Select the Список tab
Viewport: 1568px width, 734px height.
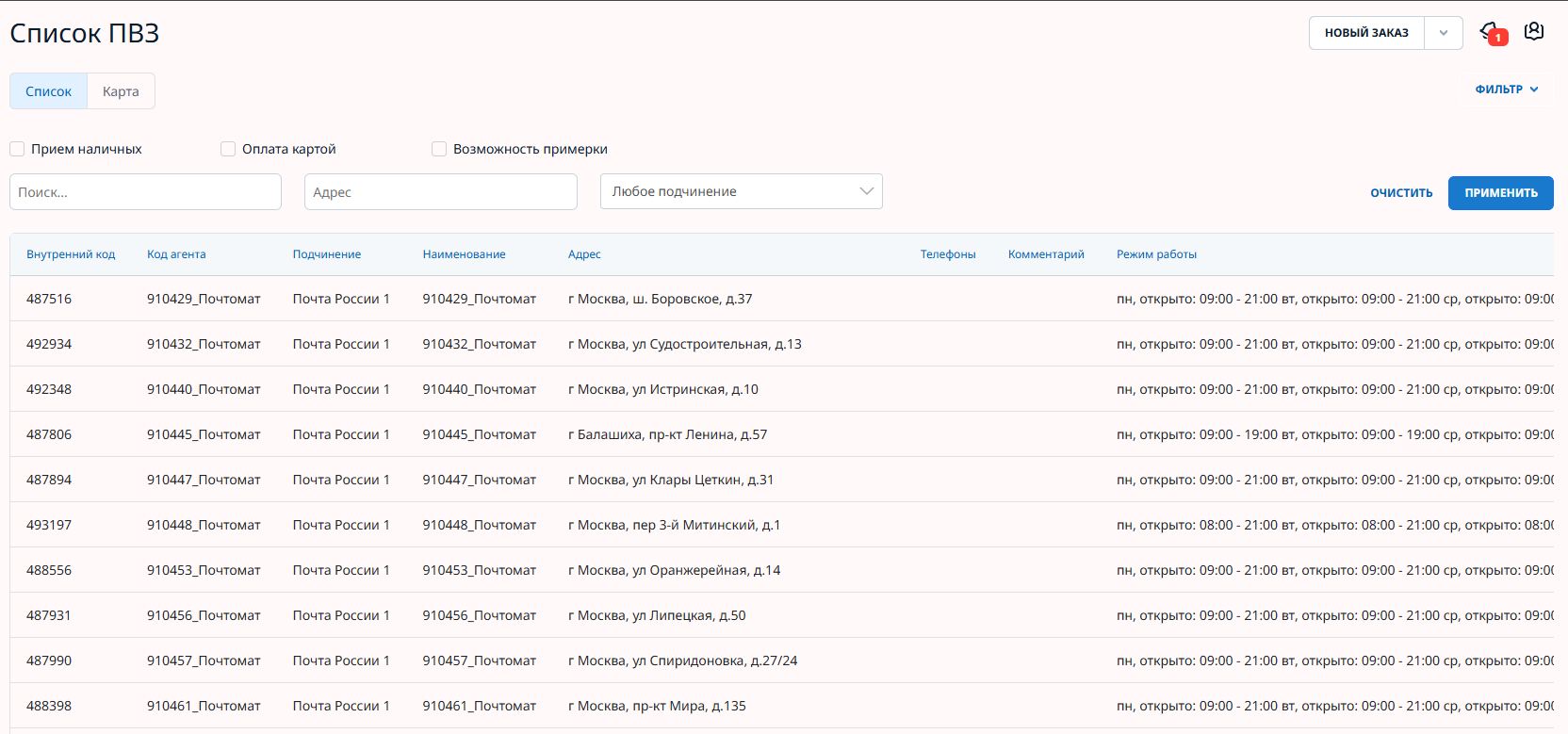(x=48, y=91)
